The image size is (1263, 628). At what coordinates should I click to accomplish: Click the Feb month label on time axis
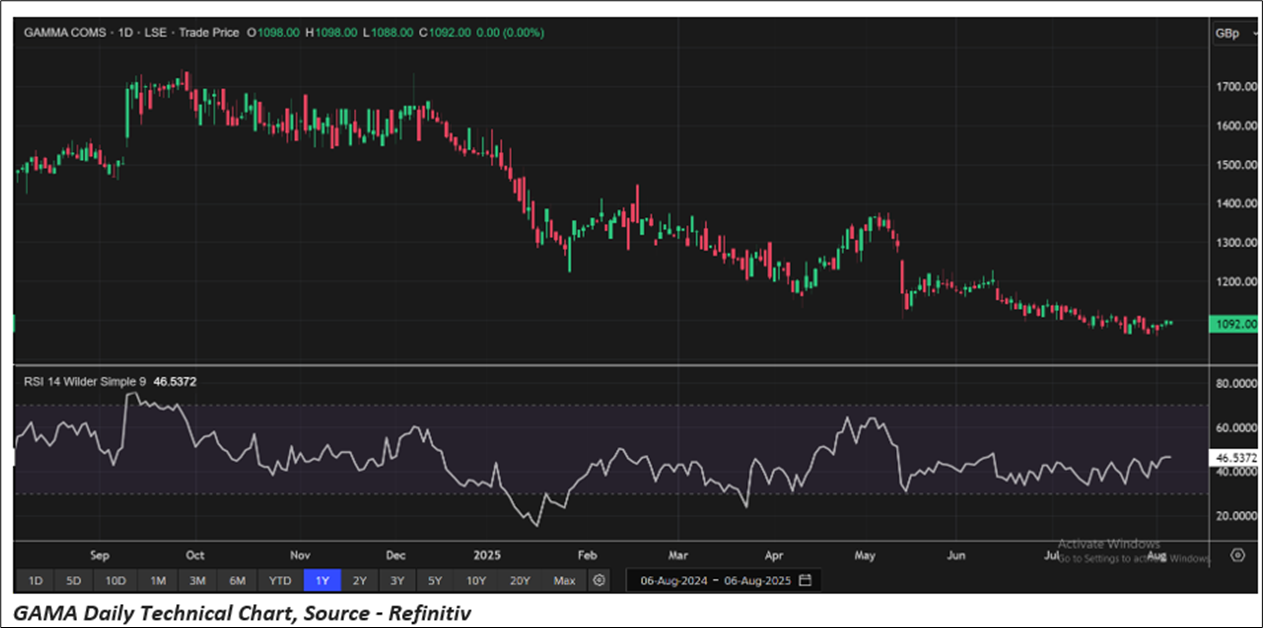[x=587, y=555]
